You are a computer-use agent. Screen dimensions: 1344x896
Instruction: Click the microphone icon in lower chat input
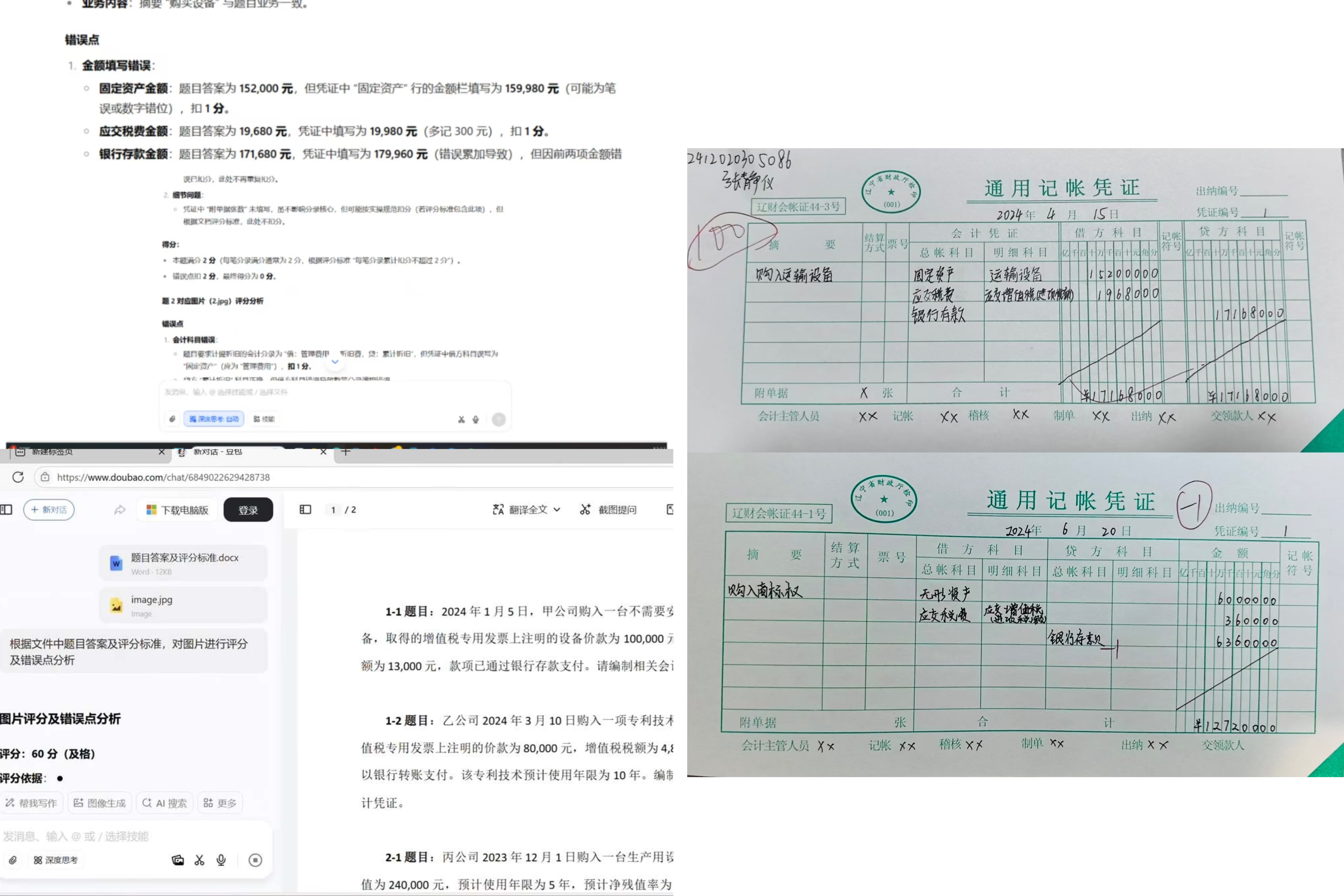pyautogui.click(x=221, y=860)
